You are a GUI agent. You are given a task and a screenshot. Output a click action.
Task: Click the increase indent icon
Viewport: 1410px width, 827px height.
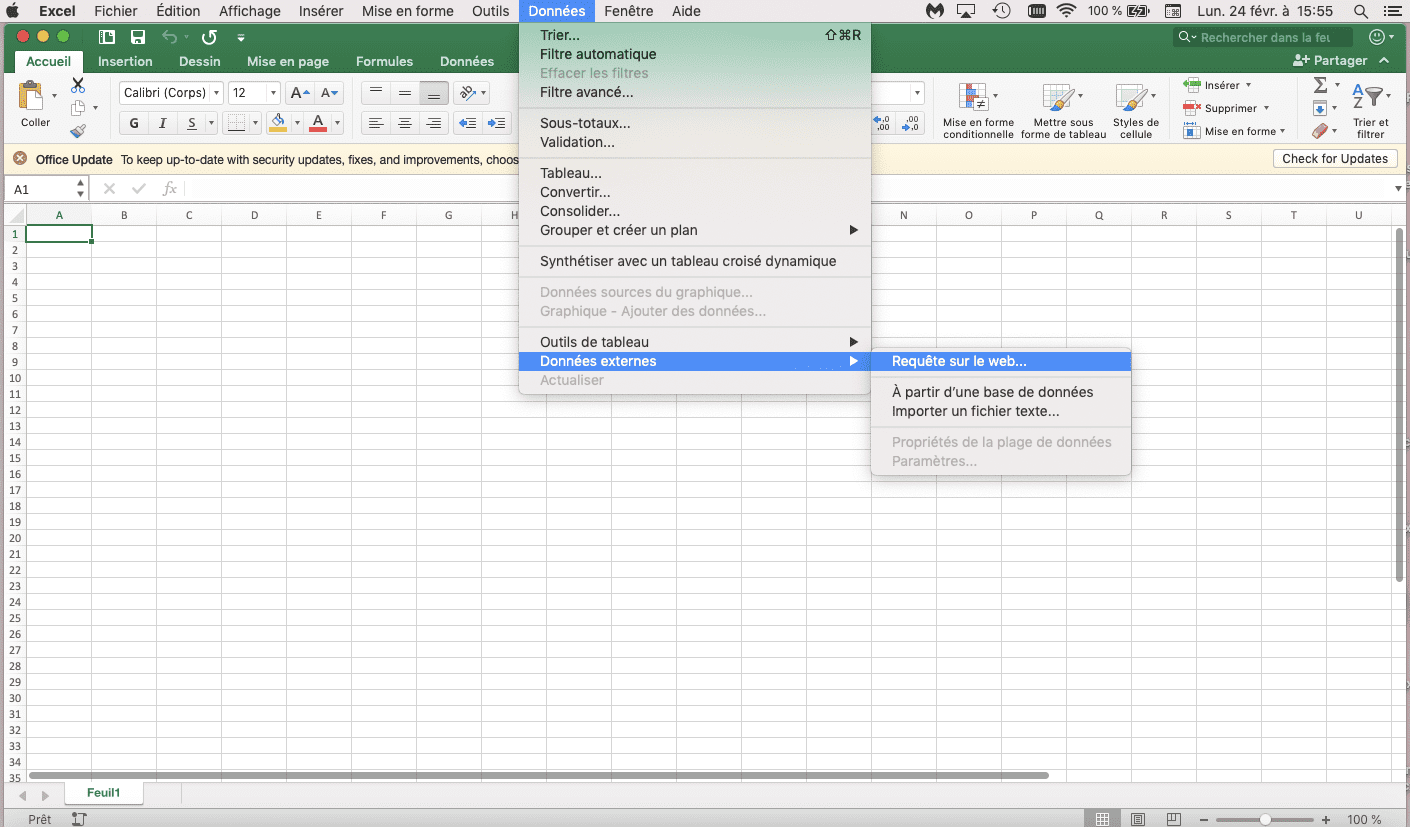point(496,123)
